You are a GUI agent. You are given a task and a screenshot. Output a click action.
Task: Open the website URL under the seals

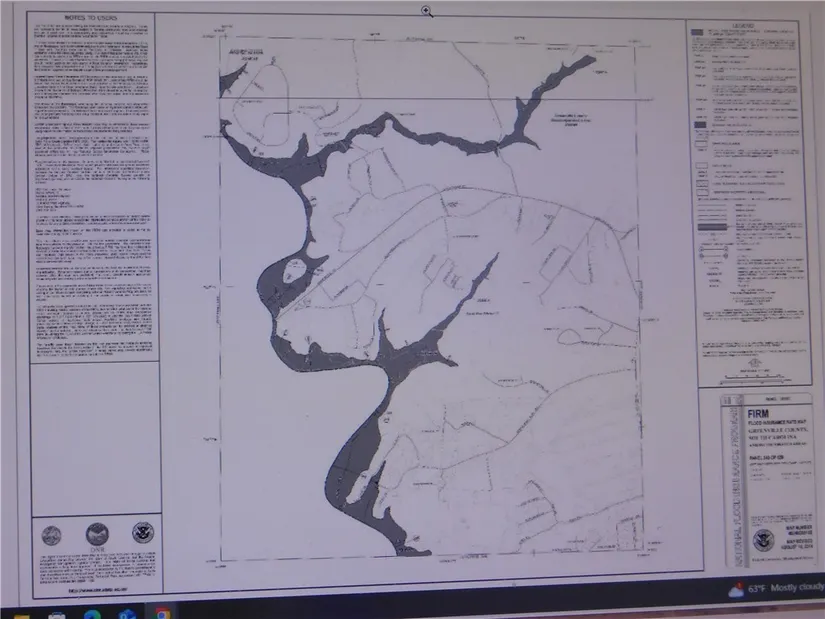tap(96, 589)
